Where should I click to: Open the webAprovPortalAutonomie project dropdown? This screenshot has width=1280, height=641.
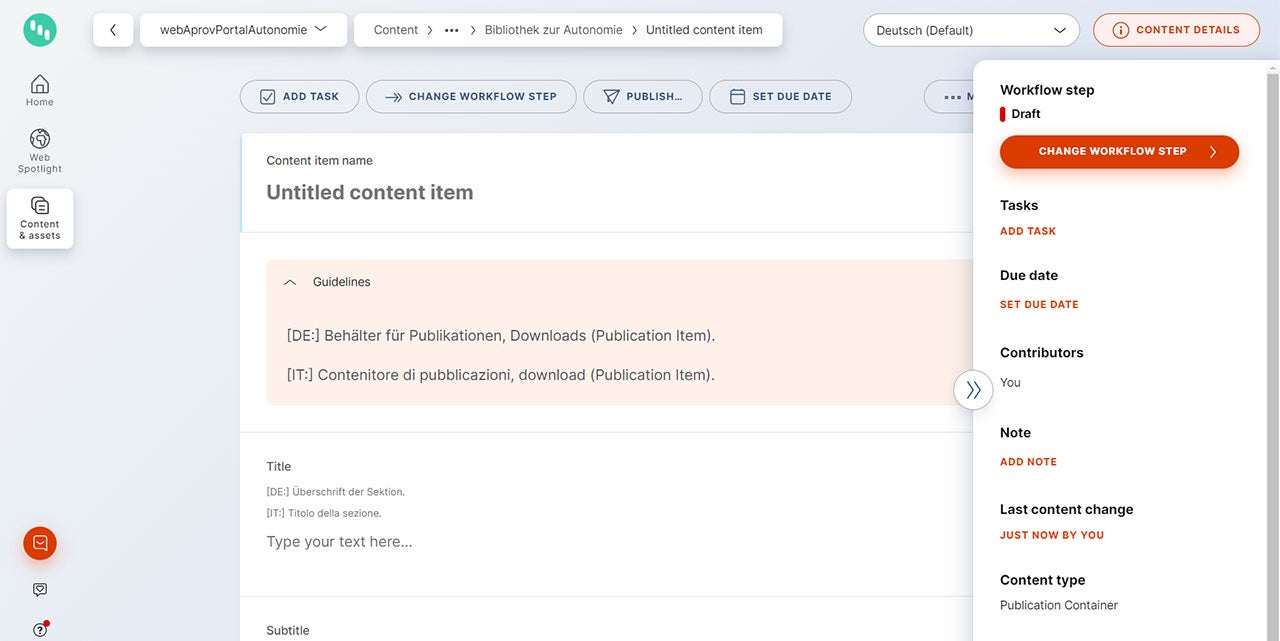tap(243, 30)
